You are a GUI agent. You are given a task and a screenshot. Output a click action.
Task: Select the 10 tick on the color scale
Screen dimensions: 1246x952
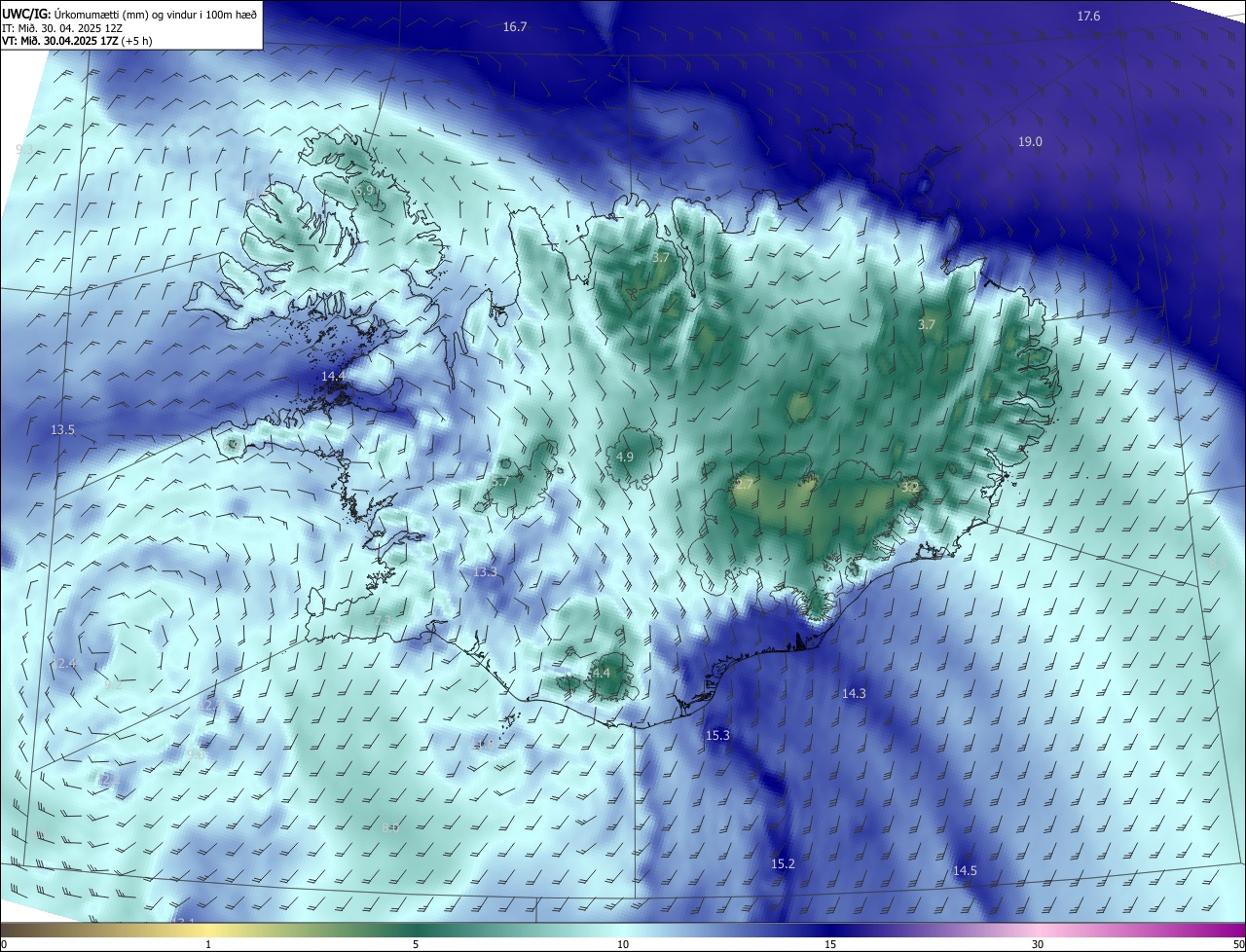point(623,945)
